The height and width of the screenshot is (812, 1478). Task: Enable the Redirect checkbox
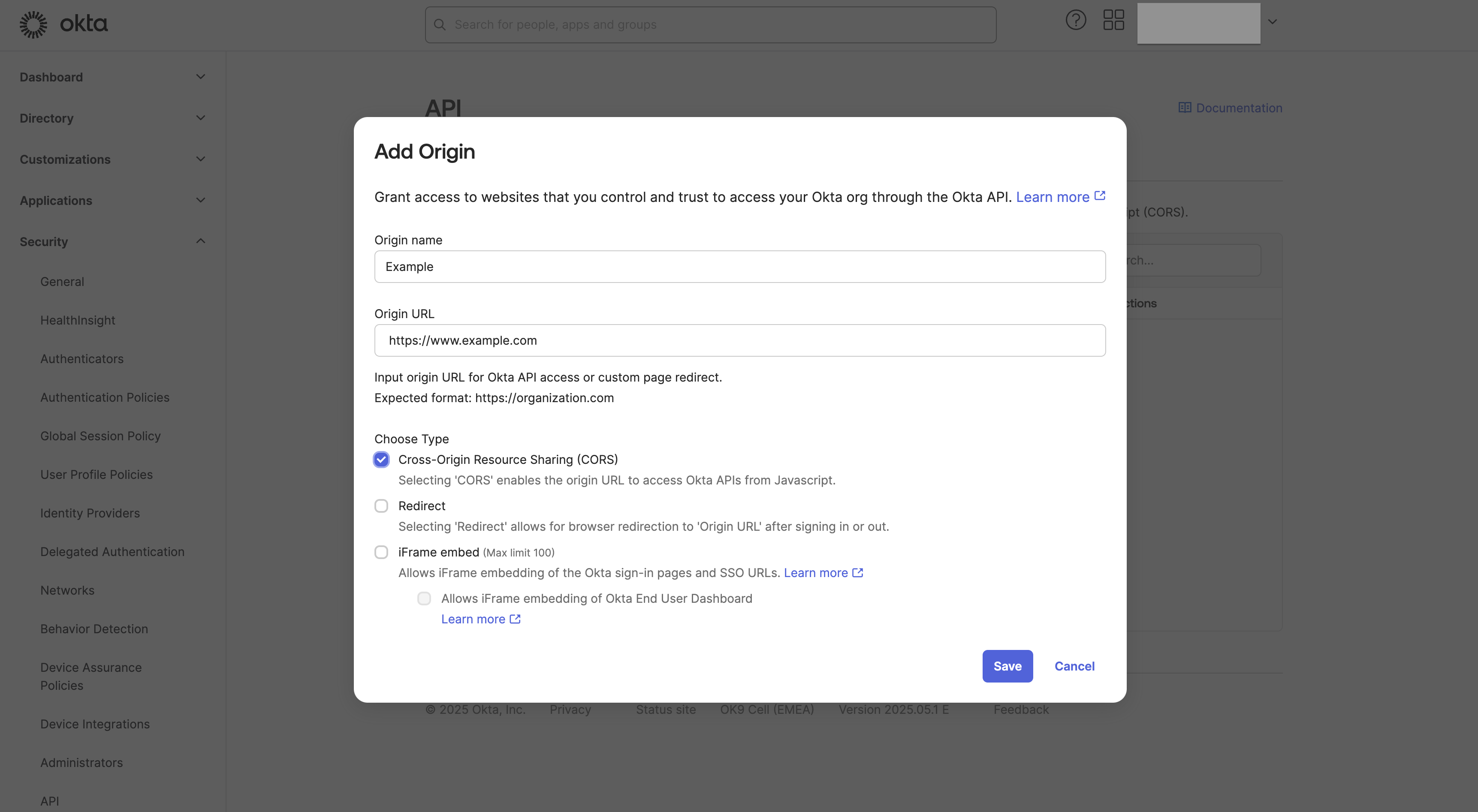tap(381, 506)
